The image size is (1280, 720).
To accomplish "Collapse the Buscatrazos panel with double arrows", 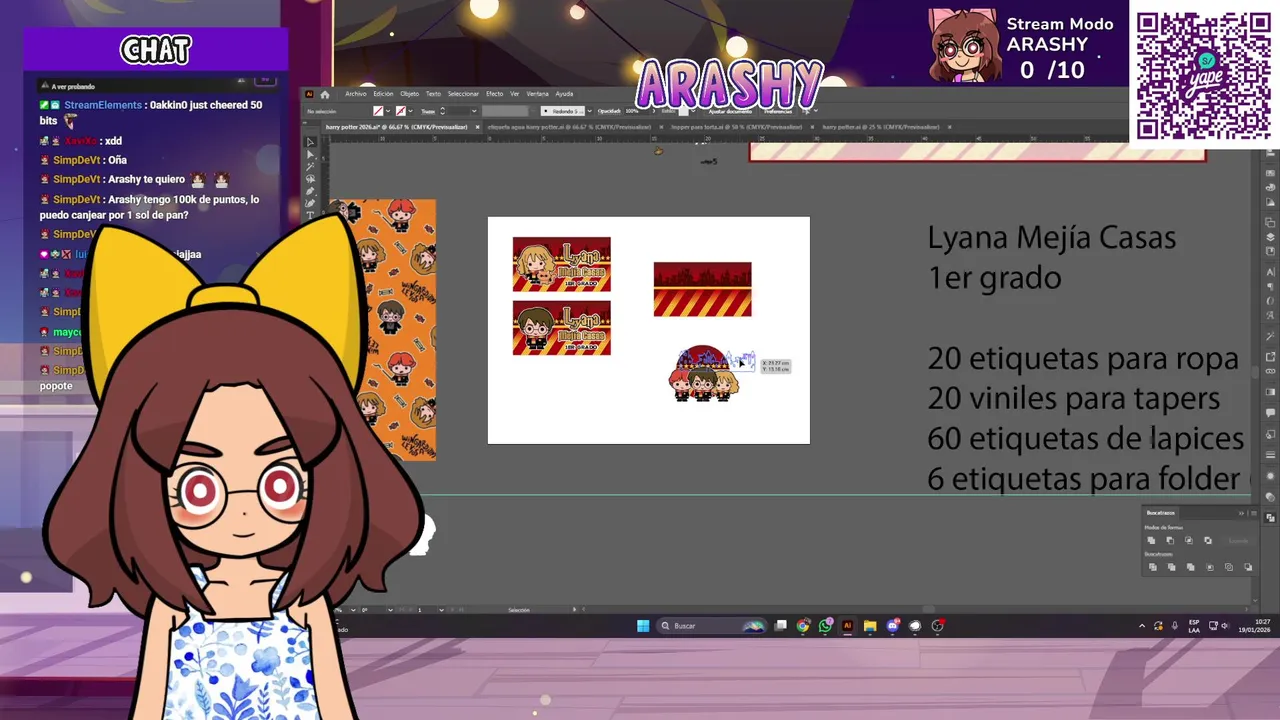I will coord(1241,513).
